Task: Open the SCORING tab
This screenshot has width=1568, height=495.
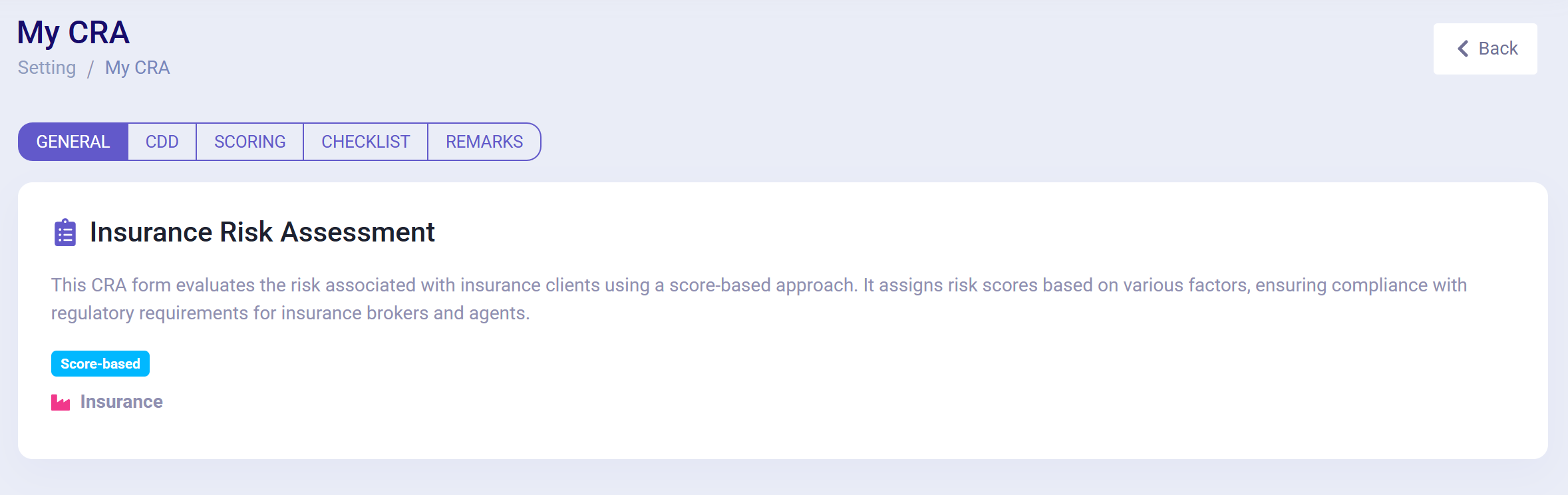Action: [x=250, y=142]
